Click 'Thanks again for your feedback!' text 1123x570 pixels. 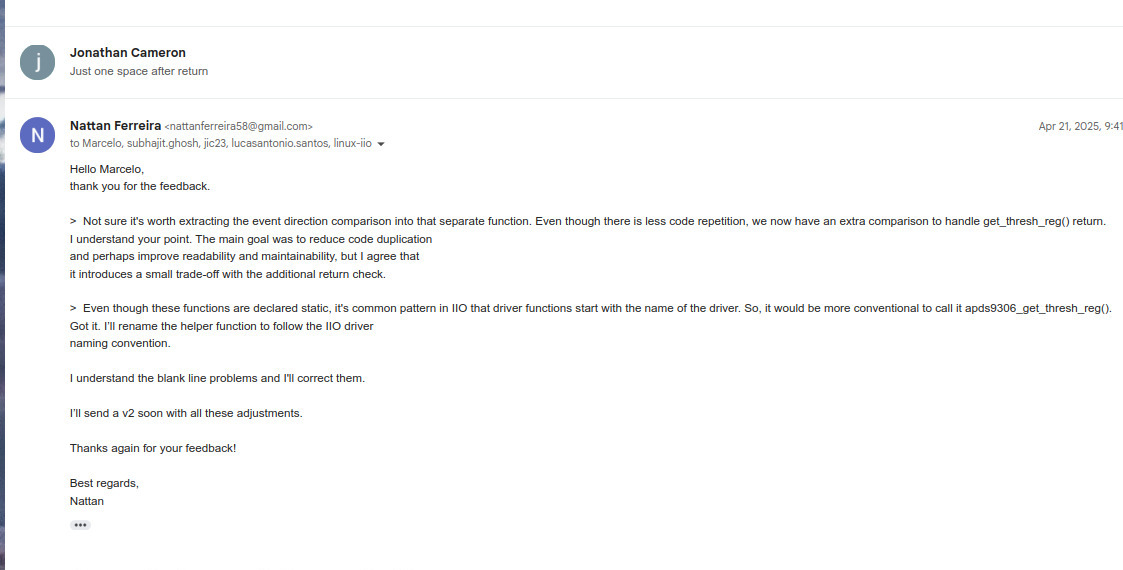153,448
